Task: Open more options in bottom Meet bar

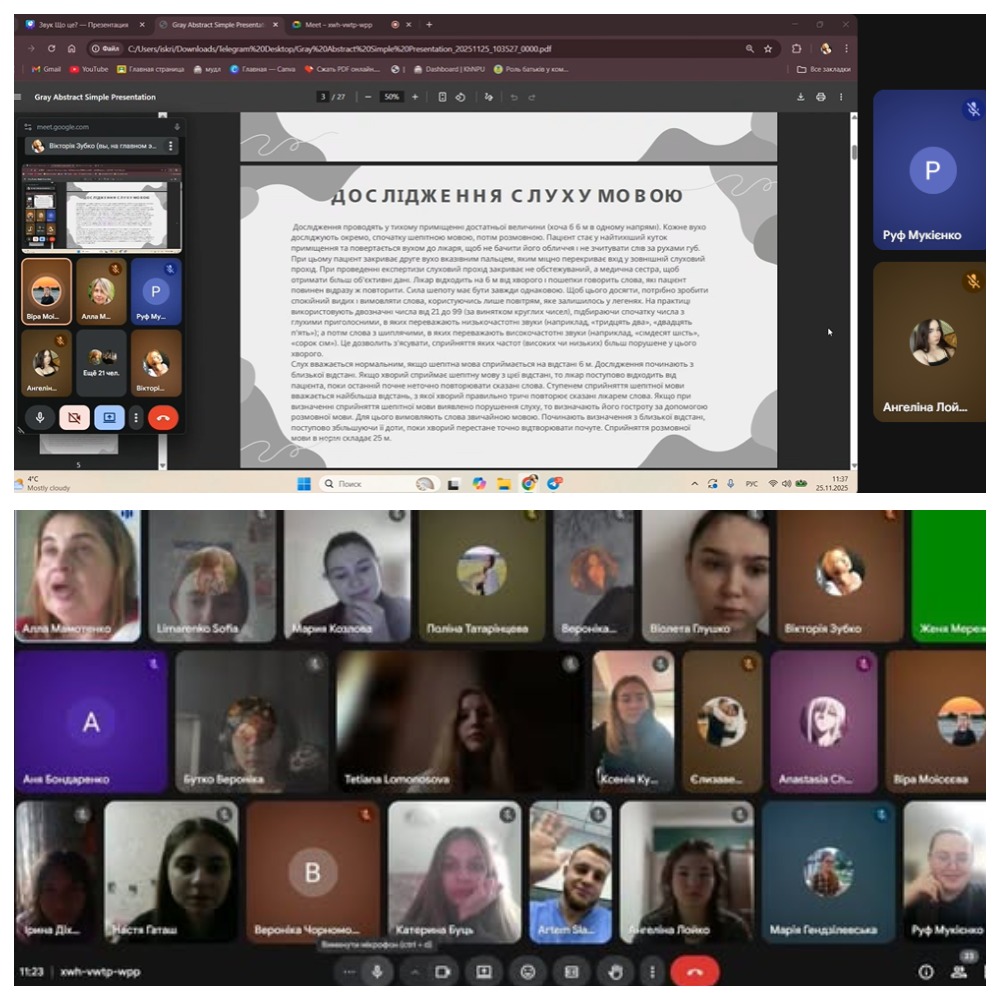Action: [652, 971]
